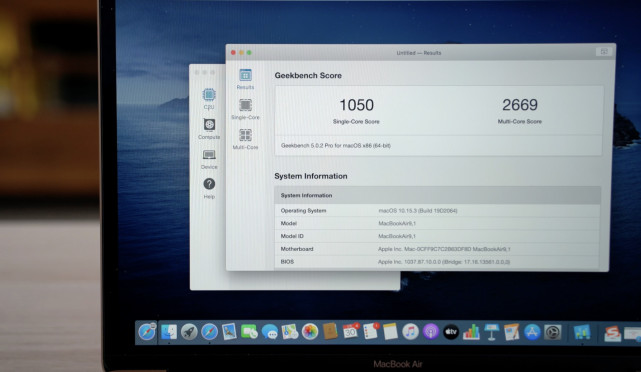Open Finder from the dock
The width and height of the screenshot is (641, 372).
point(168,332)
